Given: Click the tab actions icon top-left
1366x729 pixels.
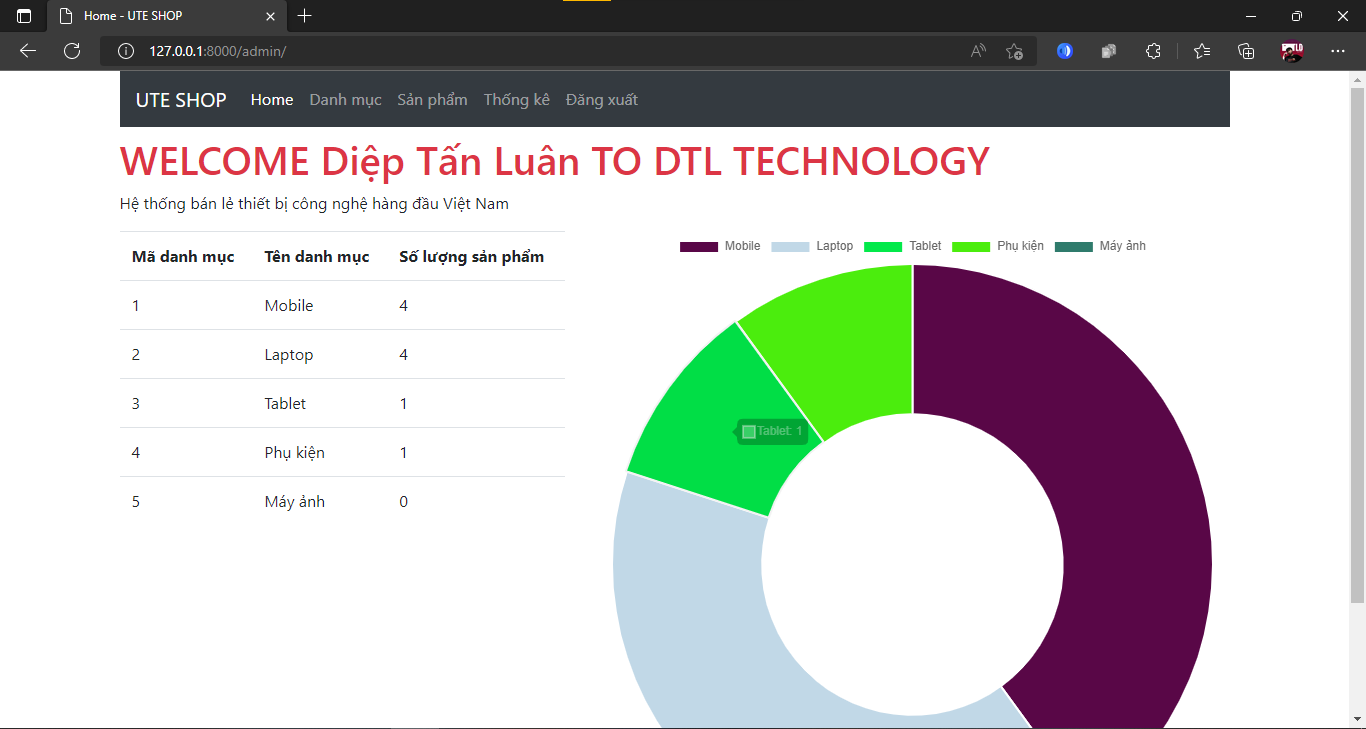Looking at the screenshot, I should (23, 16).
